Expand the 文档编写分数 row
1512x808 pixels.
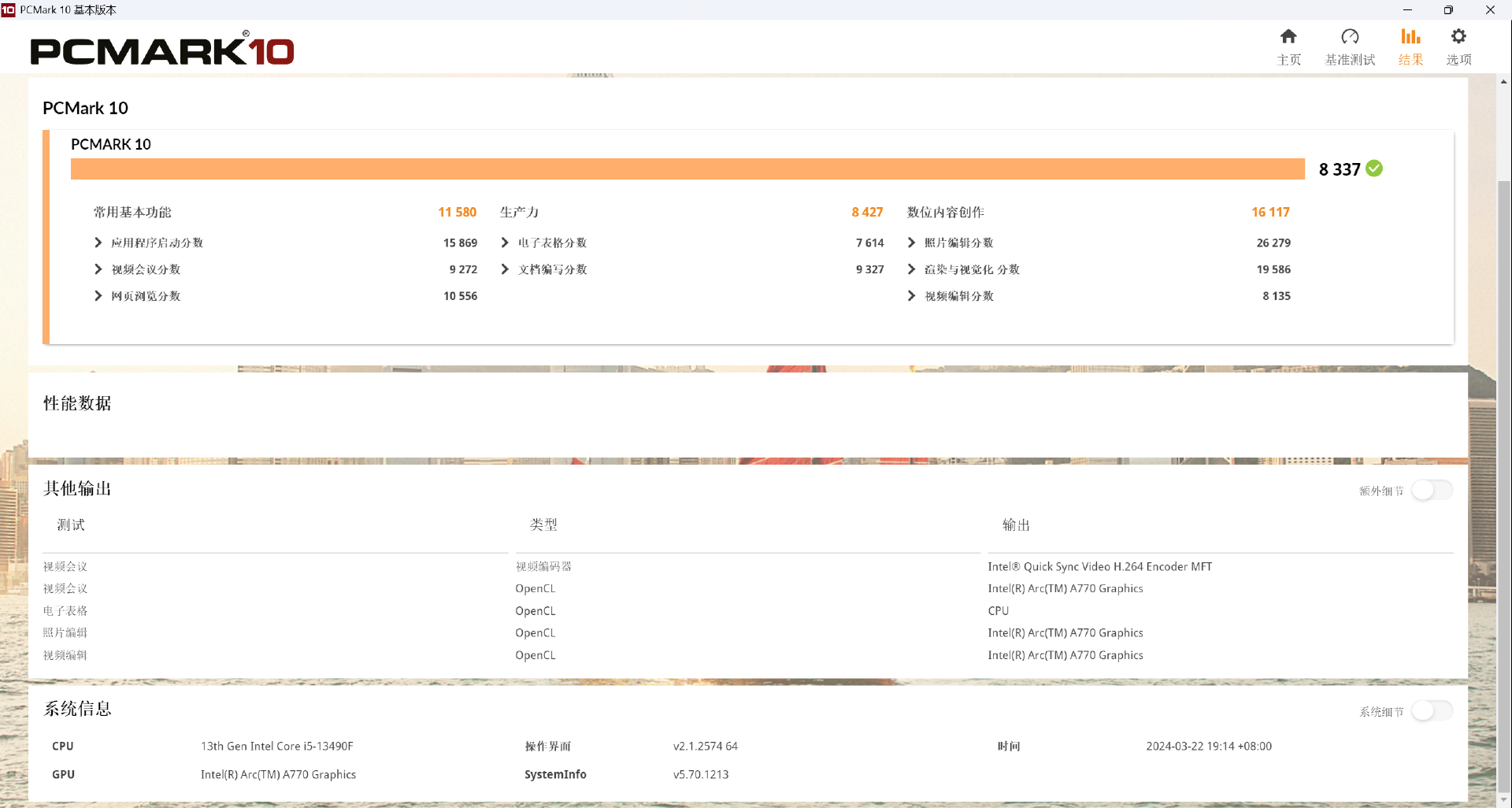point(505,269)
